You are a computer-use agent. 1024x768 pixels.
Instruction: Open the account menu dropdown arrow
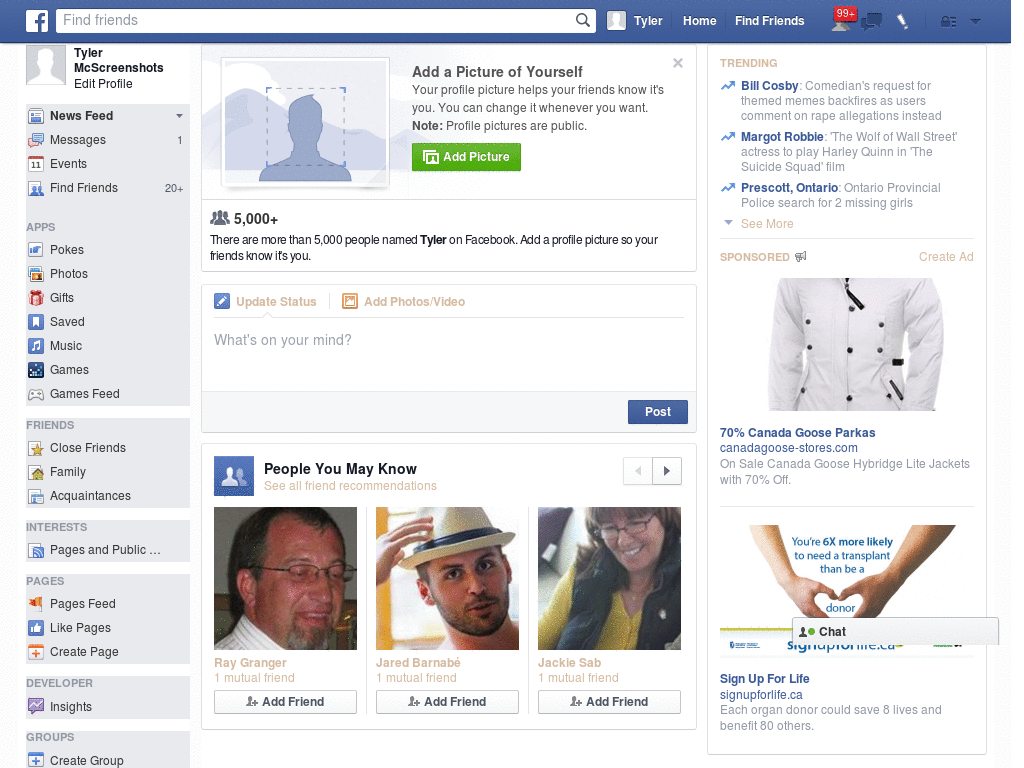click(x=975, y=21)
